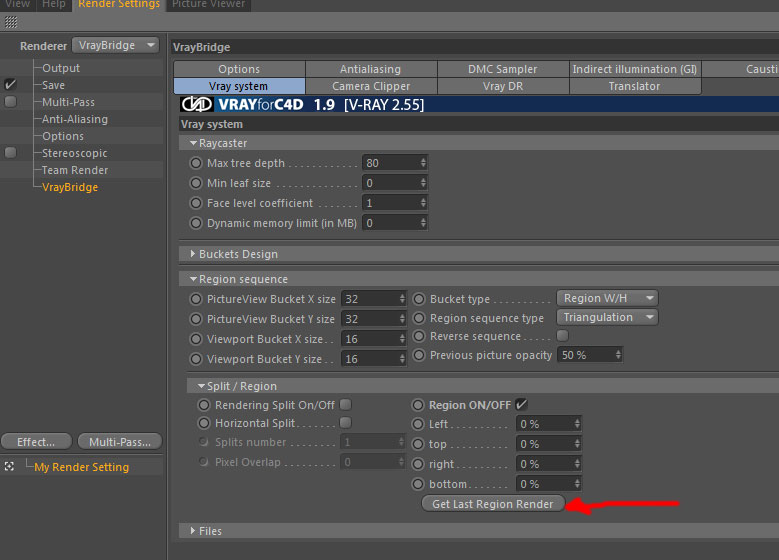This screenshot has height=560, width=779.
Task: Click the Effect... button
Action: pyautogui.click(x=36, y=442)
